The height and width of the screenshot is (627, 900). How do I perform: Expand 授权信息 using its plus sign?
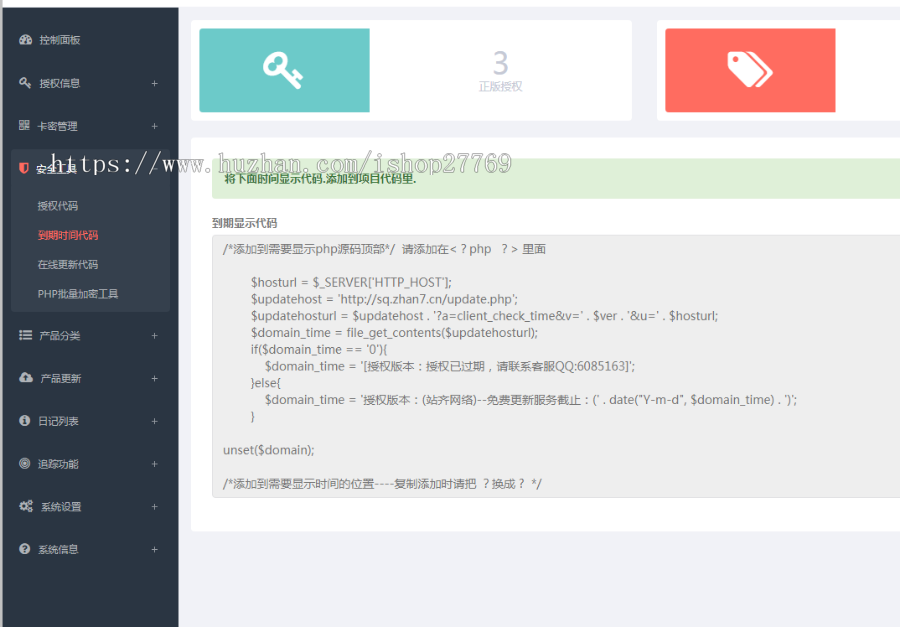[154, 84]
